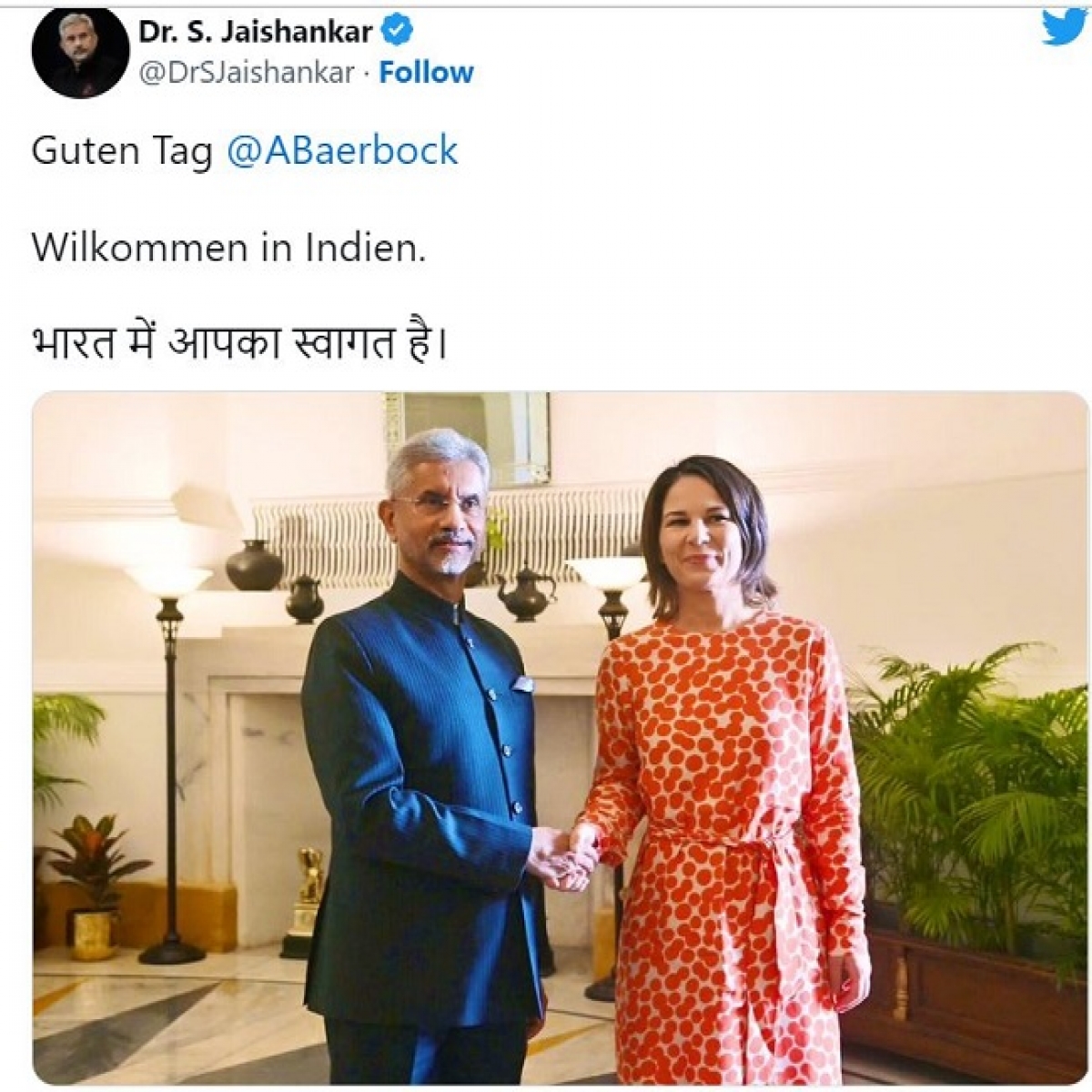This screenshot has height=1092, width=1092.
Task: Click the Hindi welcome sentence
Action: coord(239,344)
